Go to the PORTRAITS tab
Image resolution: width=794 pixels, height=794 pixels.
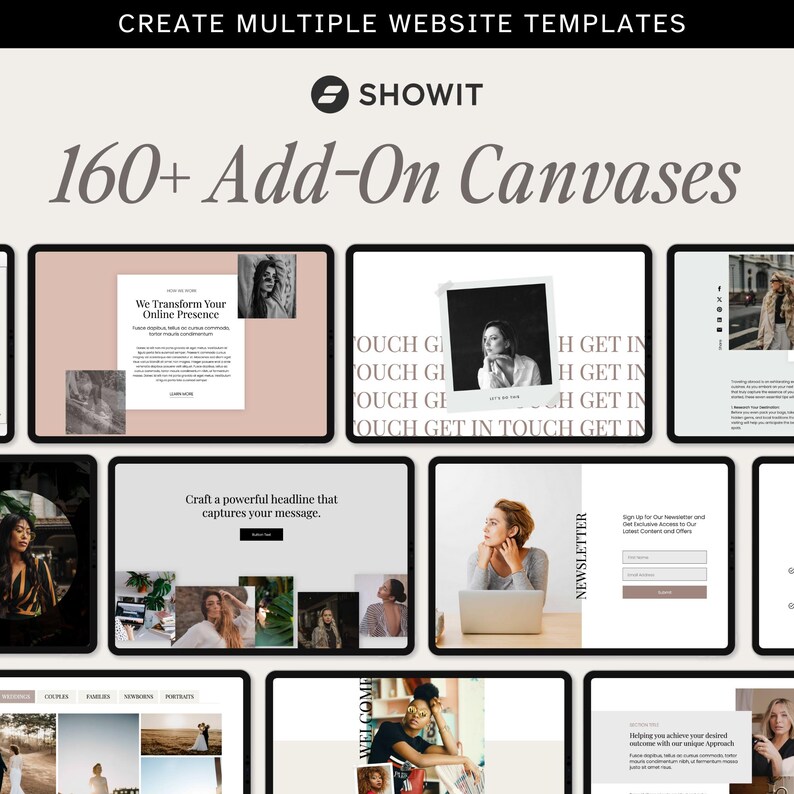click(179, 696)
